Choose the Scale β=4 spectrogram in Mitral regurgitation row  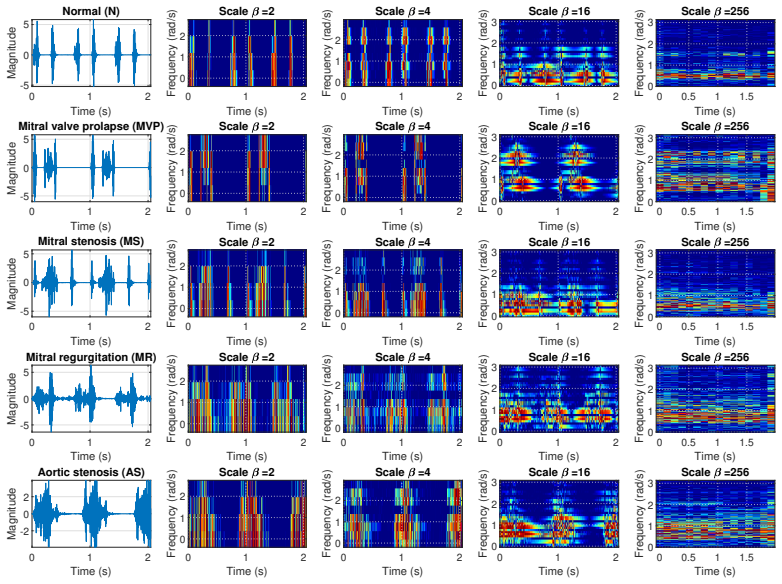click(x=403, y=399)
